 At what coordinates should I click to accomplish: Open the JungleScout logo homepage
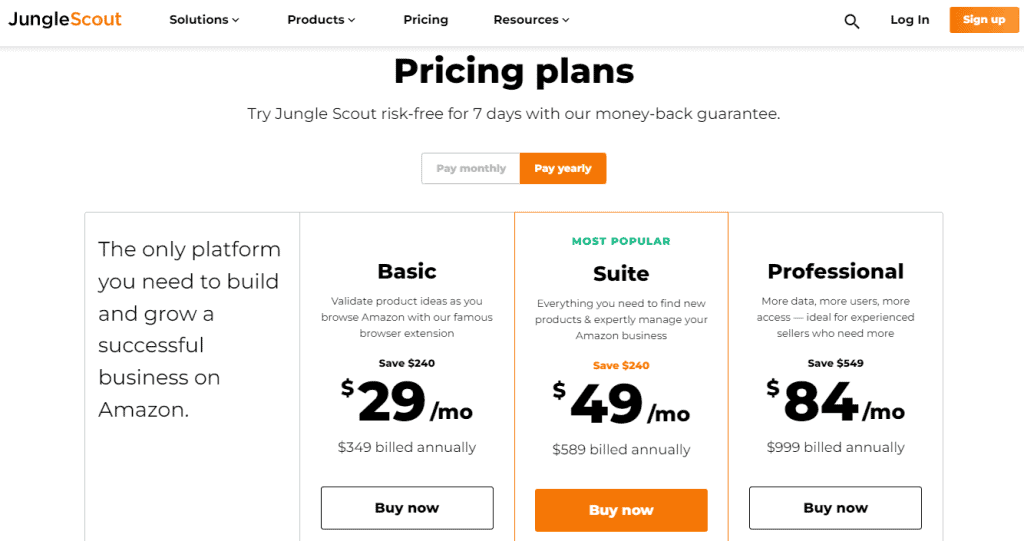pyautogui.click(x=65, y=19)
